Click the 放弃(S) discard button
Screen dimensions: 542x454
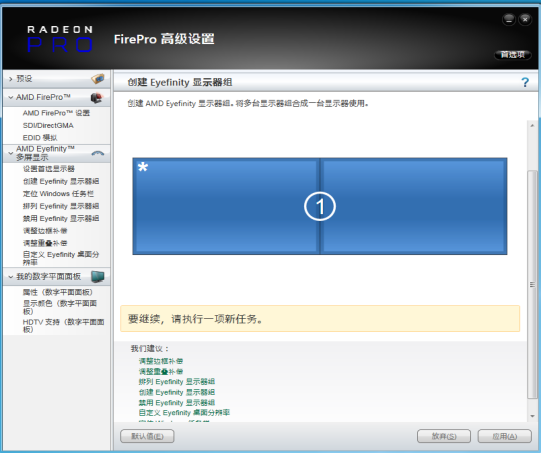coord(444,436)
